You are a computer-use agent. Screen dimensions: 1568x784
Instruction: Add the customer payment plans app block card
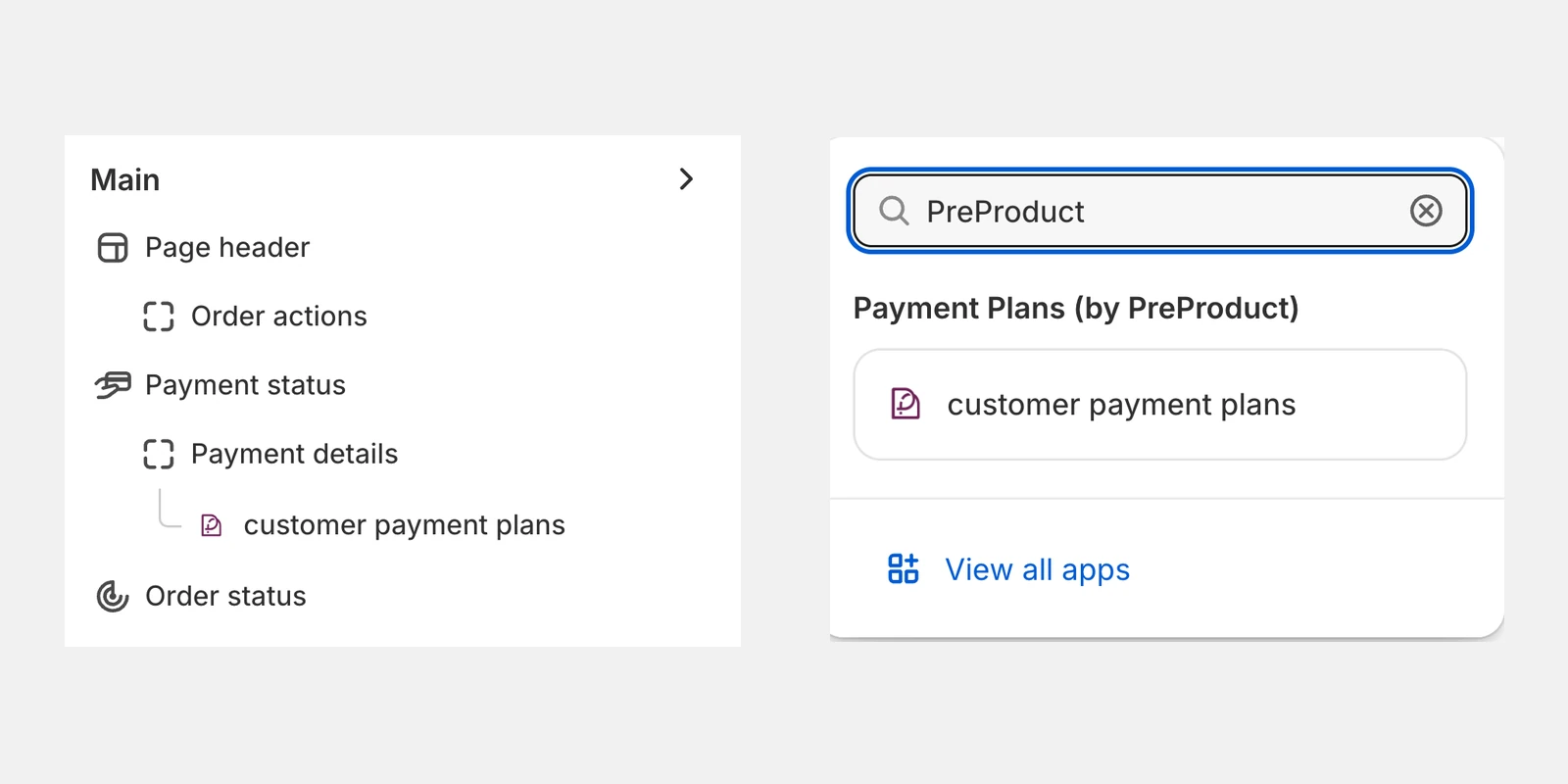(1160, 405)
